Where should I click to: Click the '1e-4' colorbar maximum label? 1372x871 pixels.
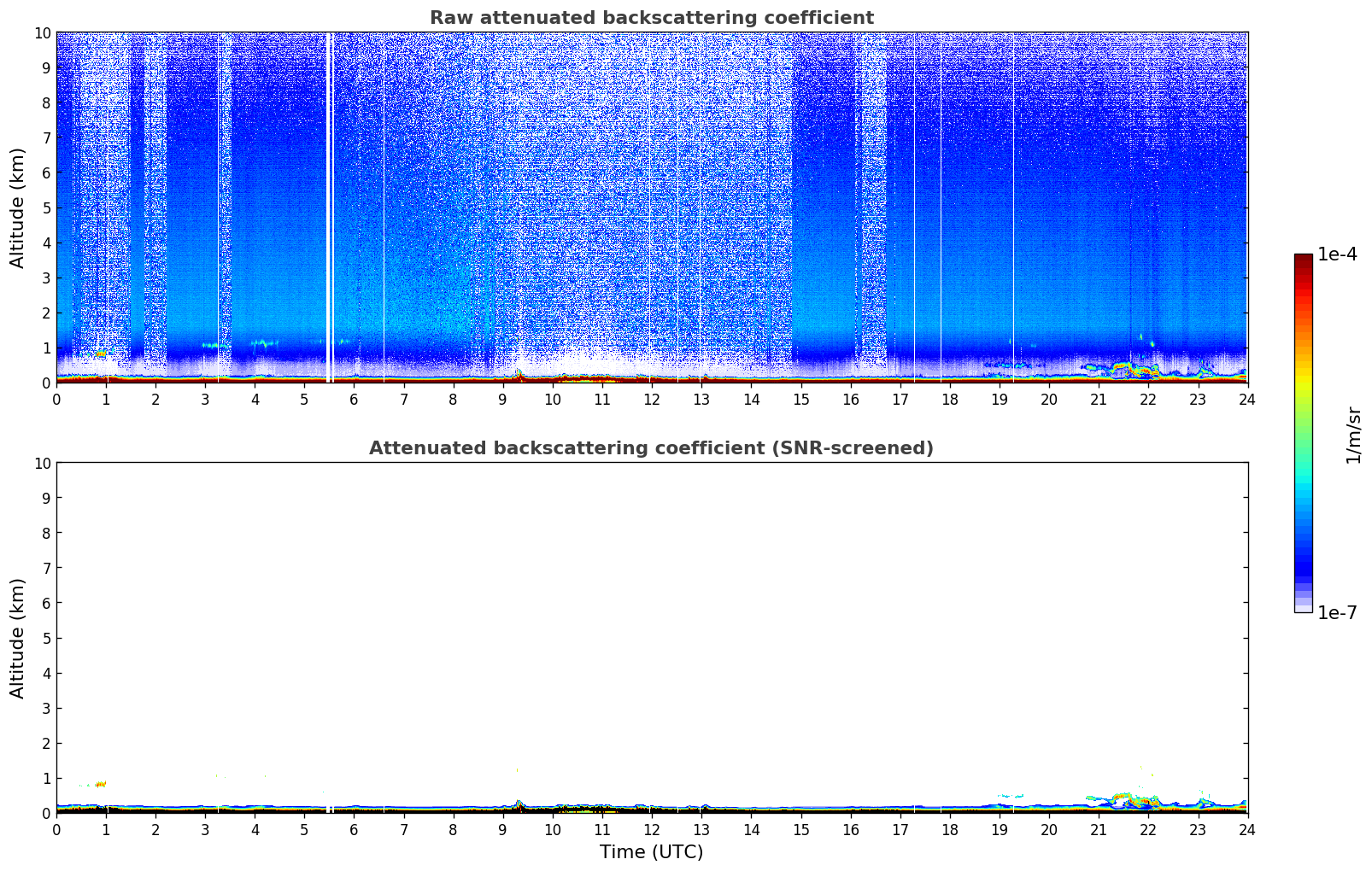tap(1337, 254)
